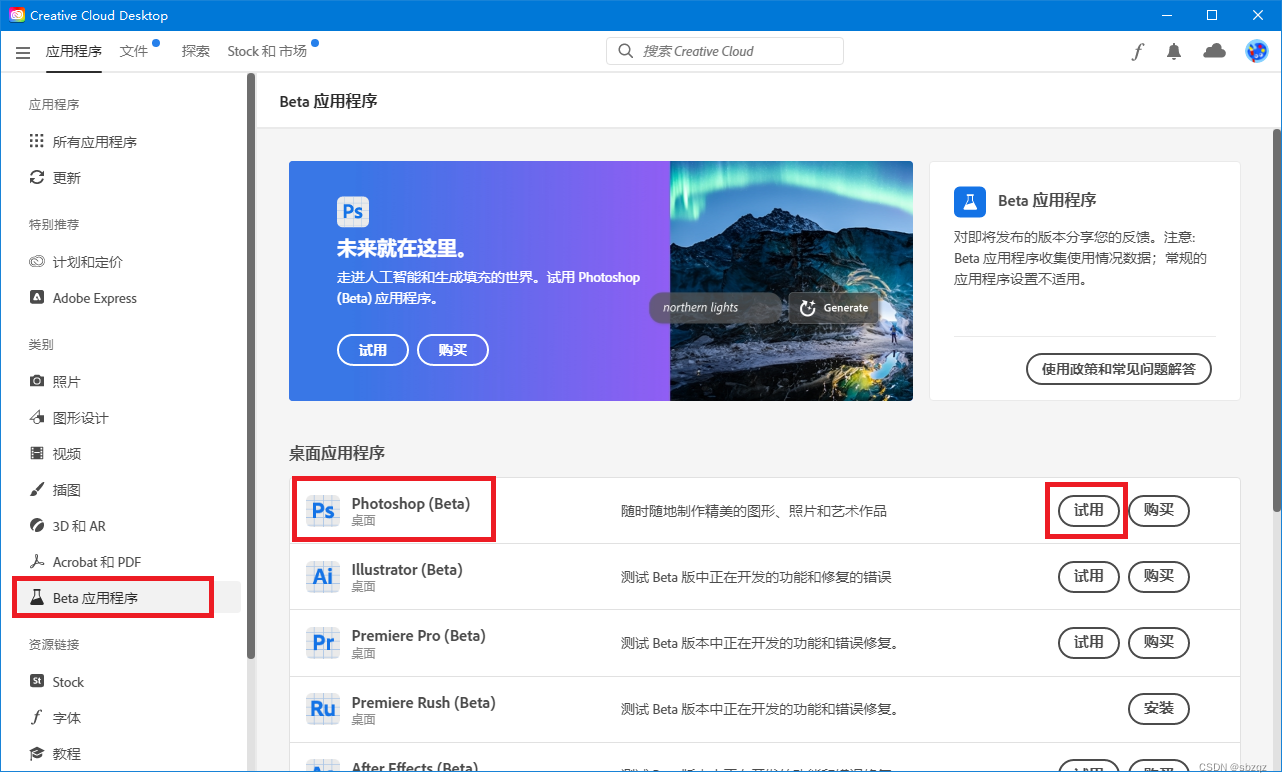The image size is (1282, 782).
Task: Open 使用政策和常见问题解答
Action: point(1119,369)
